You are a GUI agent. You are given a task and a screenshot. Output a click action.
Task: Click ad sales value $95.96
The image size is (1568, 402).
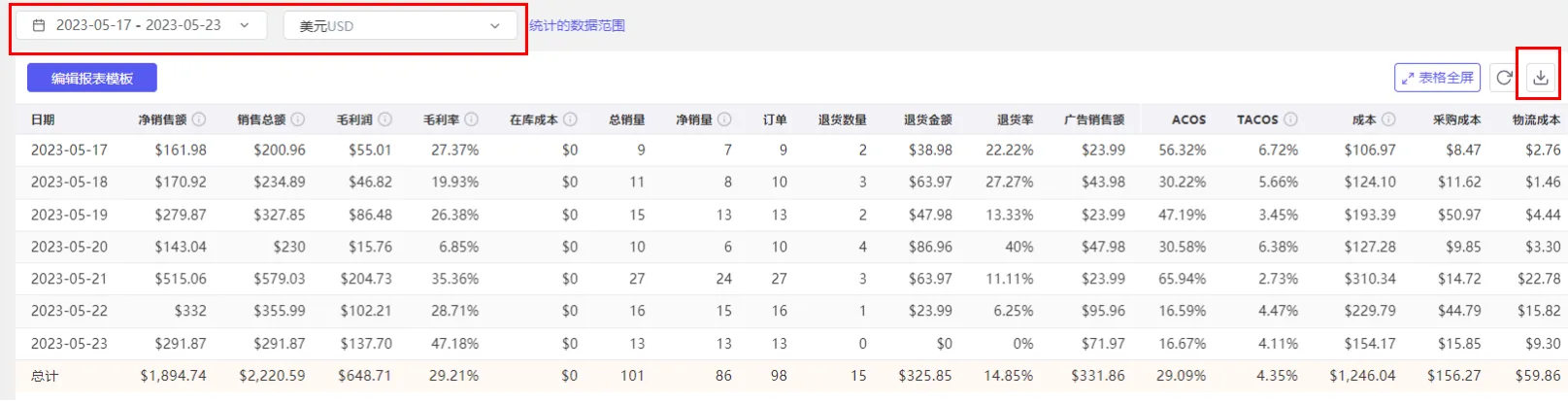coord(1104,311)
